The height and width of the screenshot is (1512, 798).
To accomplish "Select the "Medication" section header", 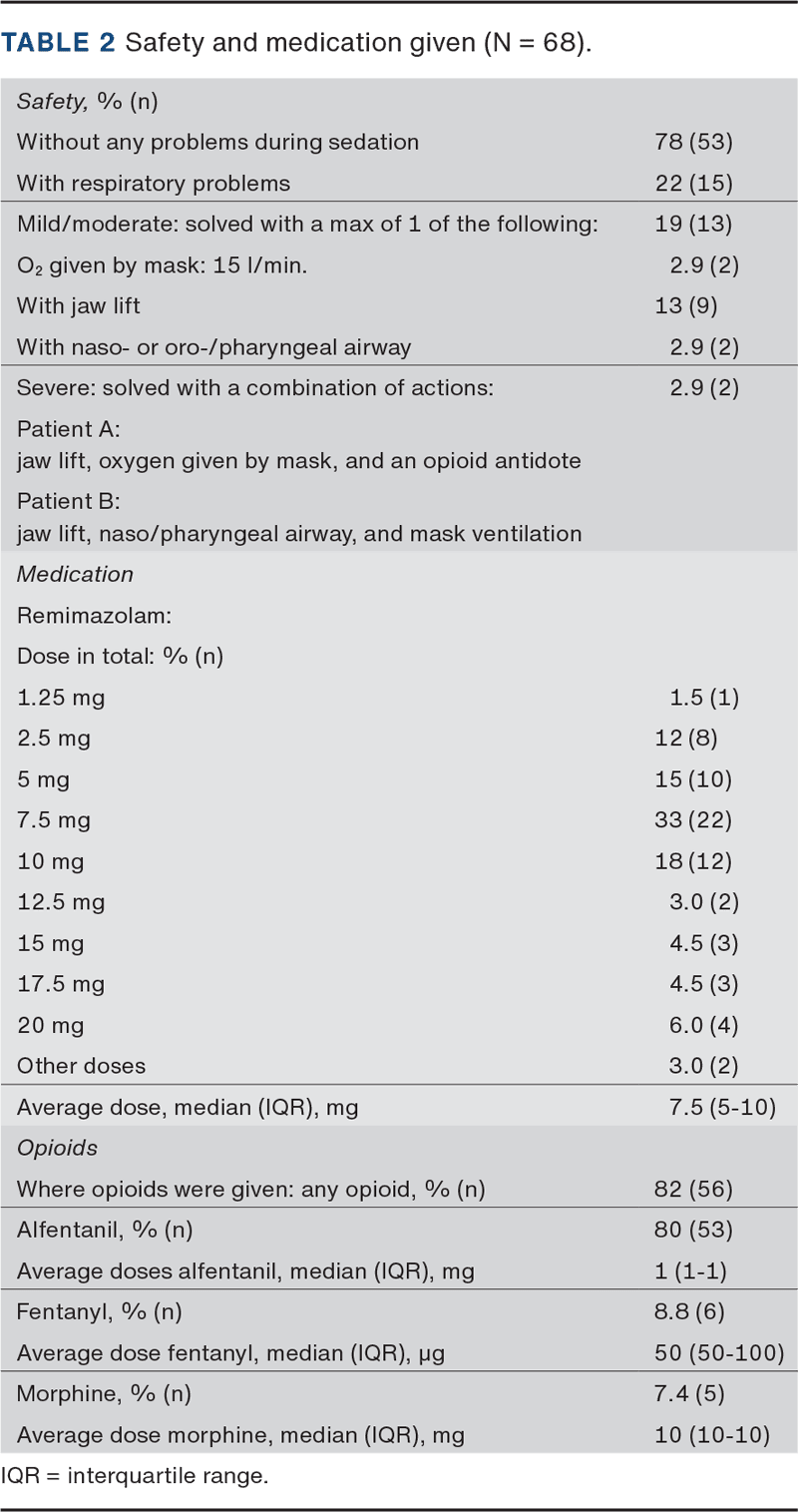I will pos(75,574).
